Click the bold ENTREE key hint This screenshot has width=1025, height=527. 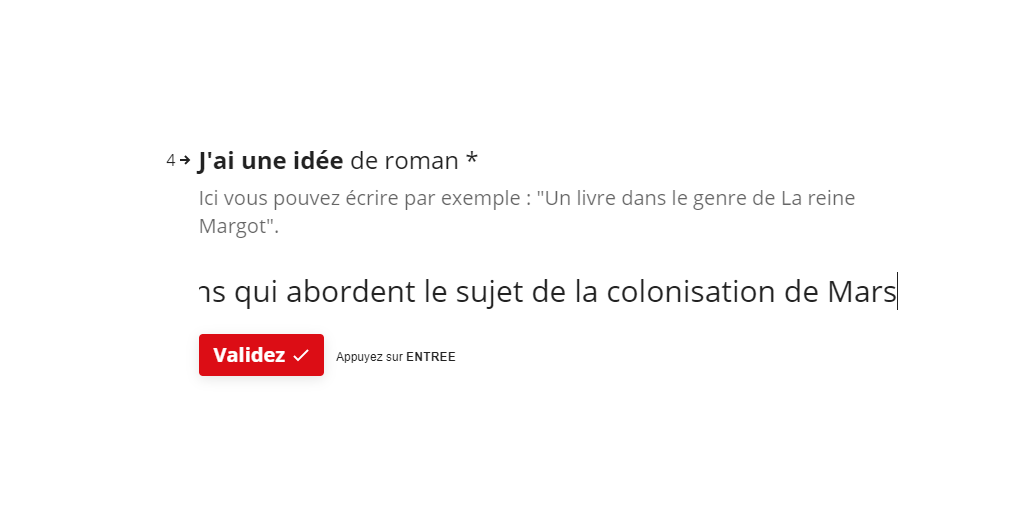(431, 357)
